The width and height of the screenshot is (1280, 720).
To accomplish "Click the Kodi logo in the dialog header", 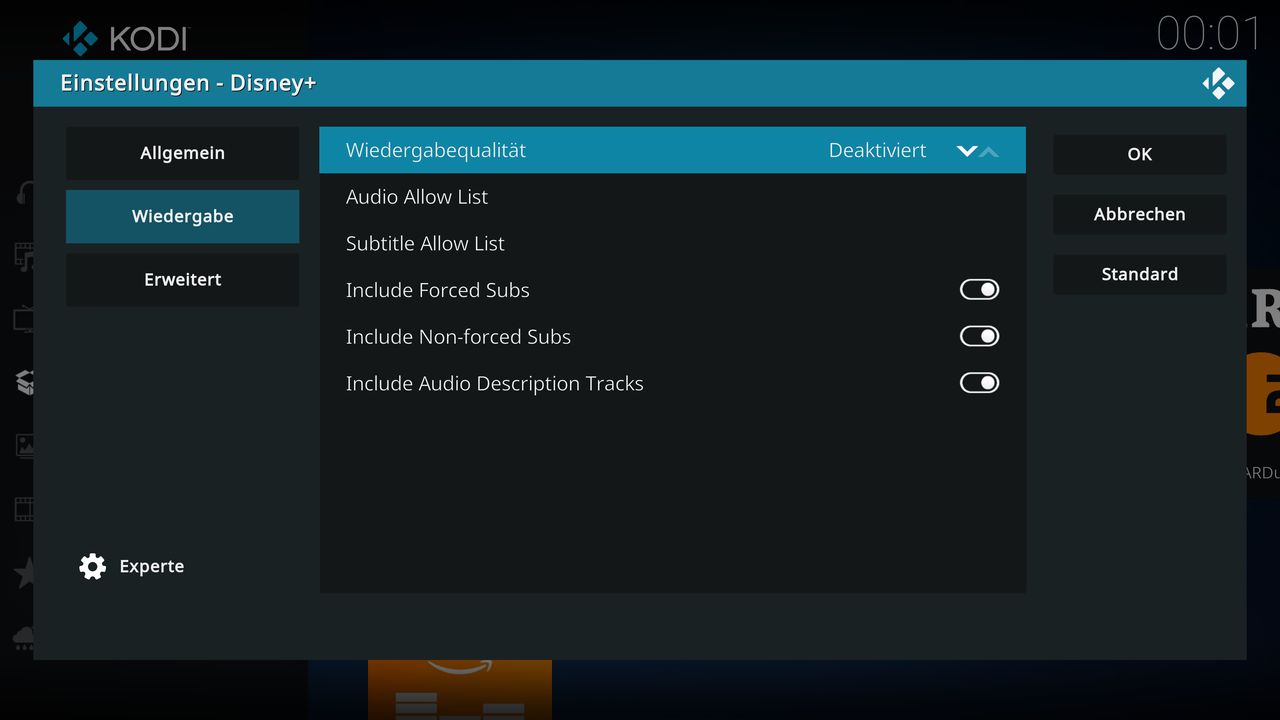I will click(x=1218, y=83).
